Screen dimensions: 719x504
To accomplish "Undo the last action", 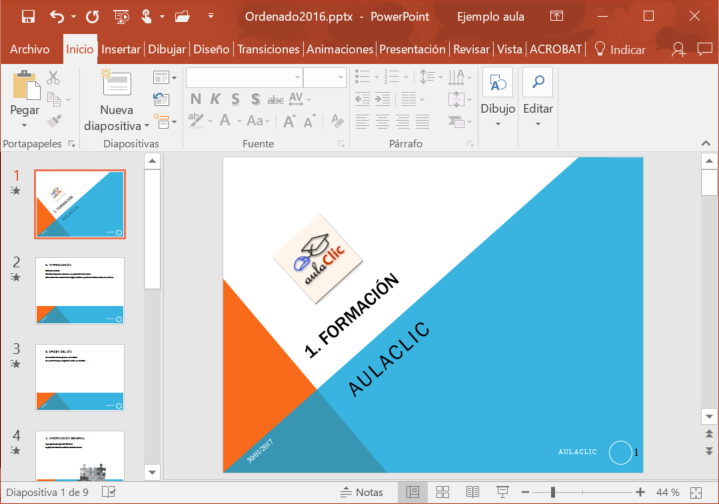I will (57, 17).
